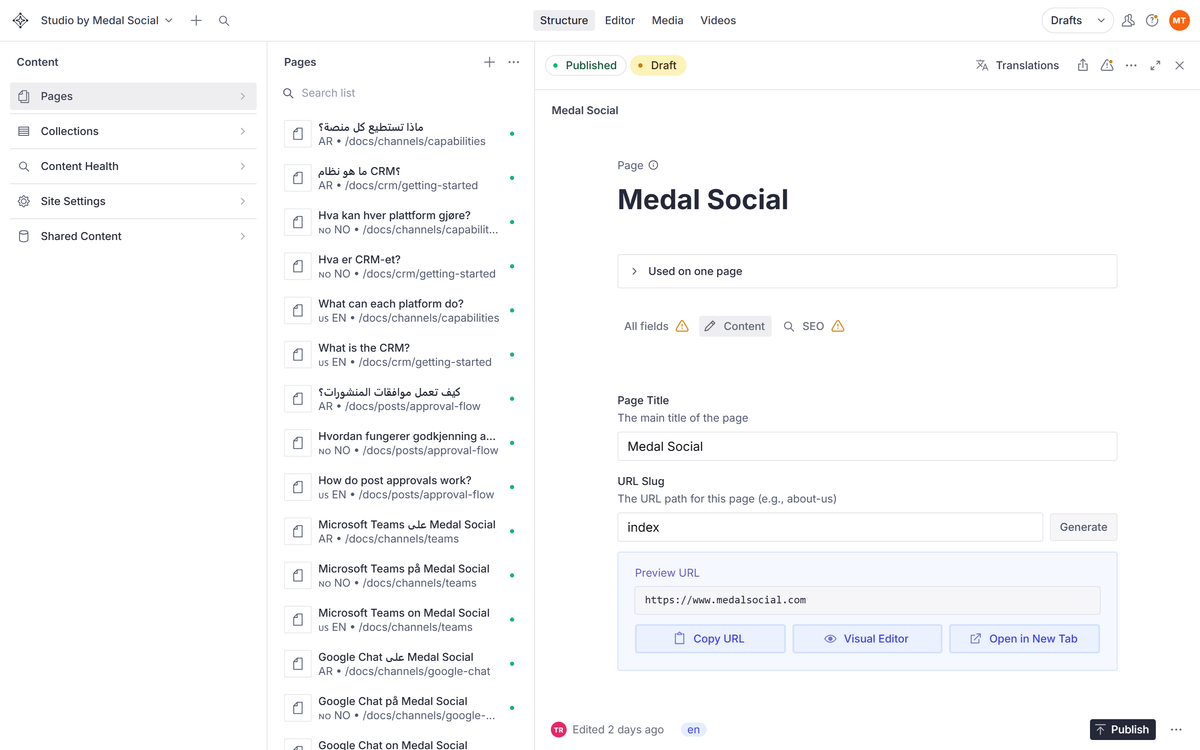The image size is (1200, 750).
Task: Open the What can each platform do? page
Action: [x=400, y=310]
